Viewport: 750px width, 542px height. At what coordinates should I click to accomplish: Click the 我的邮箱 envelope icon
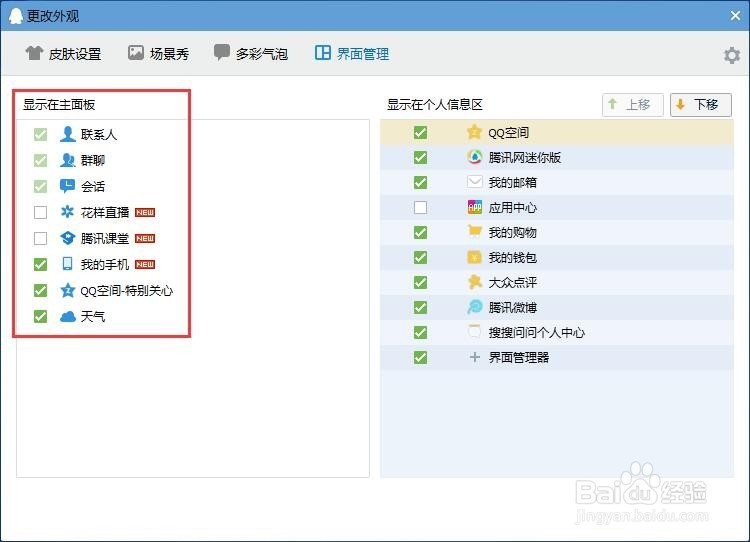coord(474,182)
